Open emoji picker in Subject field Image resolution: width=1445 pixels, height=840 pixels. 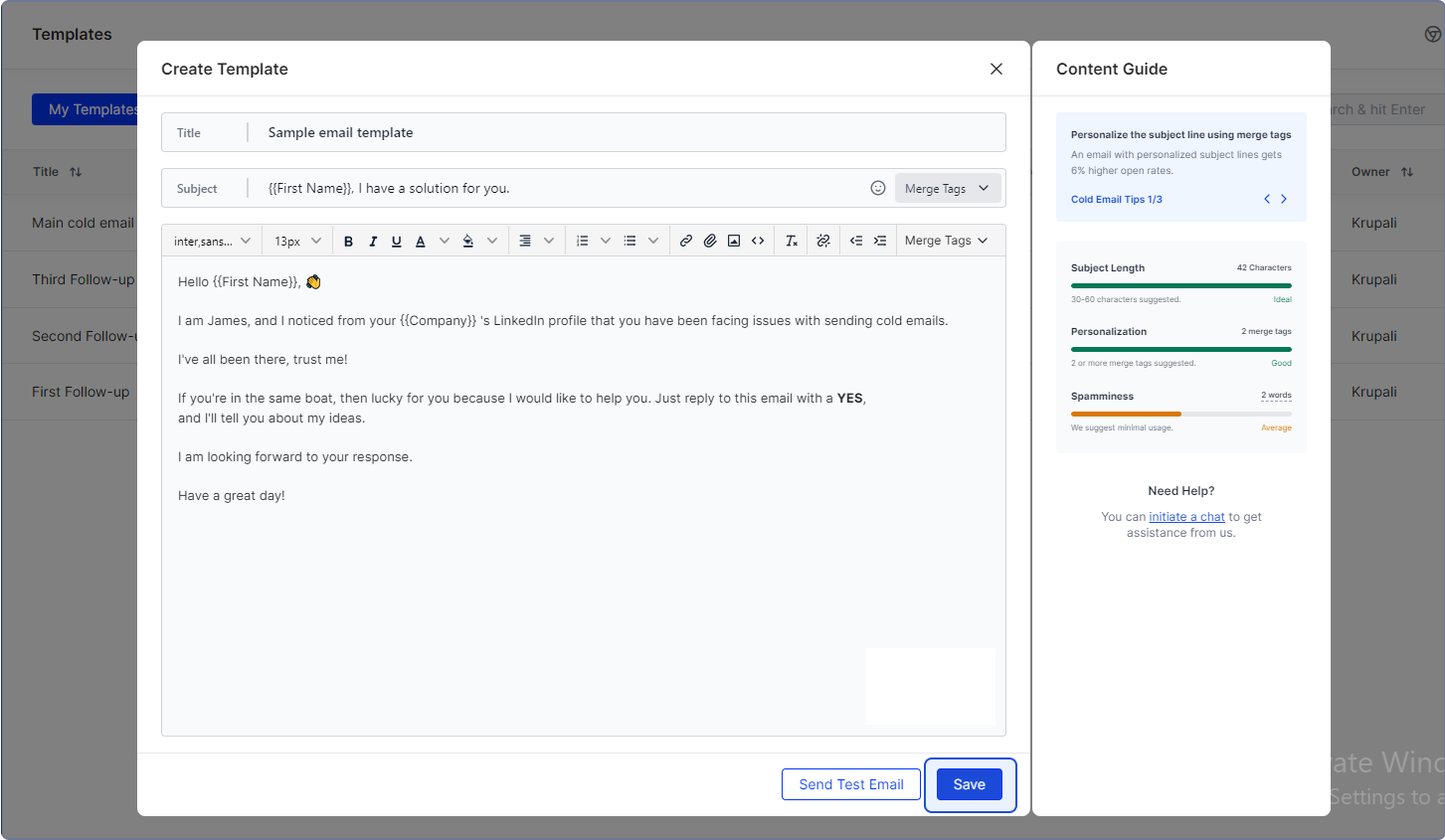878,188
